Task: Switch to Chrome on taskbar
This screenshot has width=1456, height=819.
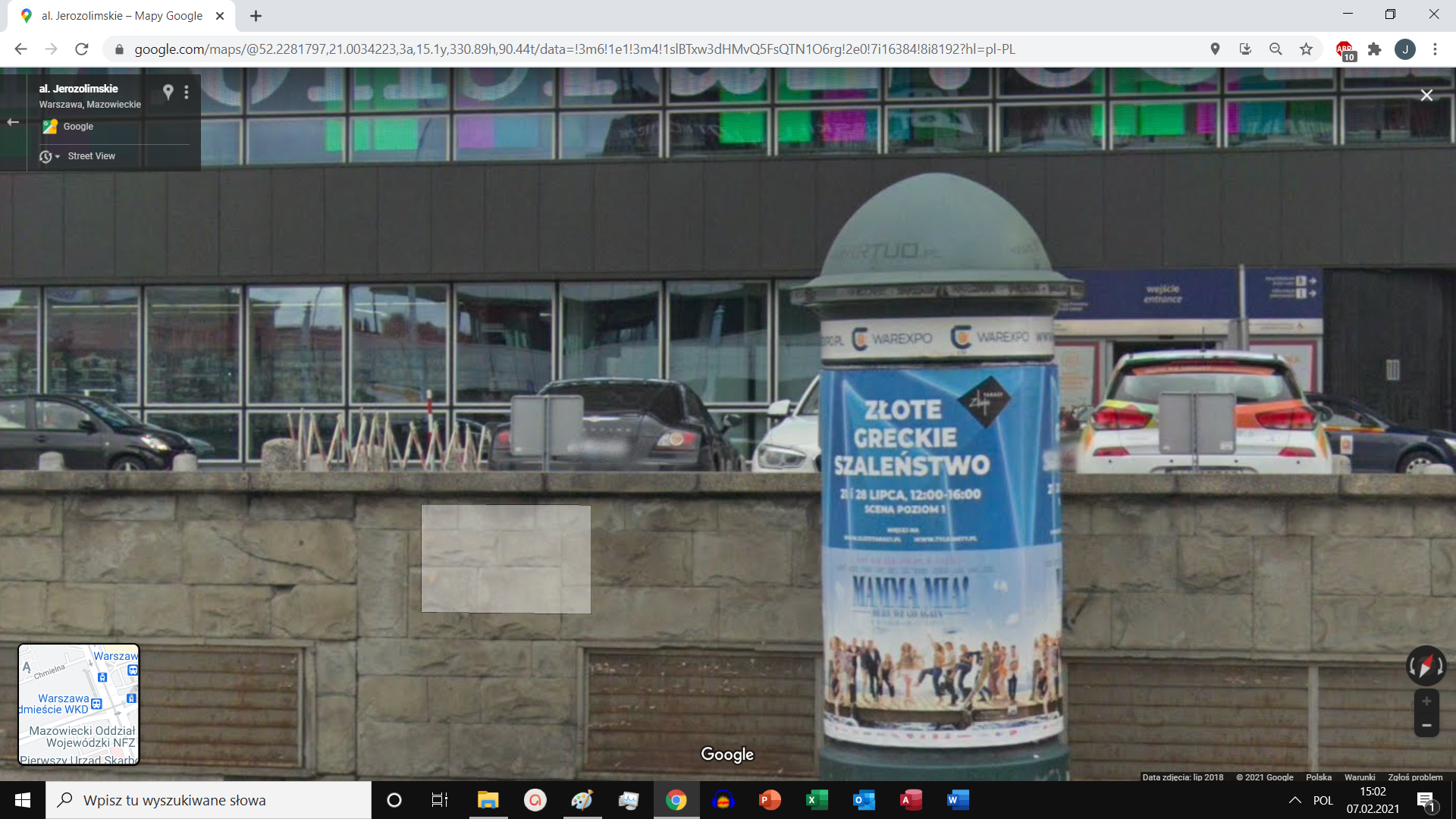Action: point(676,800)
